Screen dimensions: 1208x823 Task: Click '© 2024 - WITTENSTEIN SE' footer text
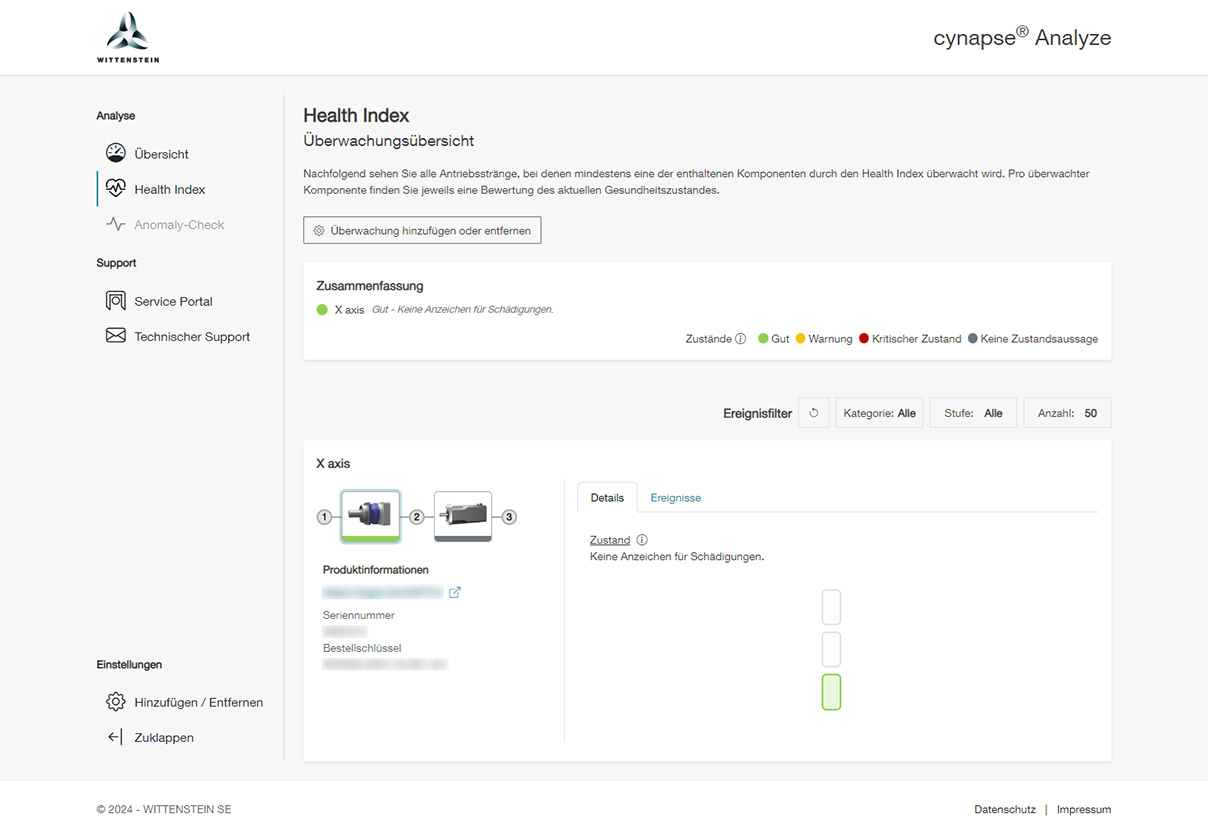pos(164,809)
